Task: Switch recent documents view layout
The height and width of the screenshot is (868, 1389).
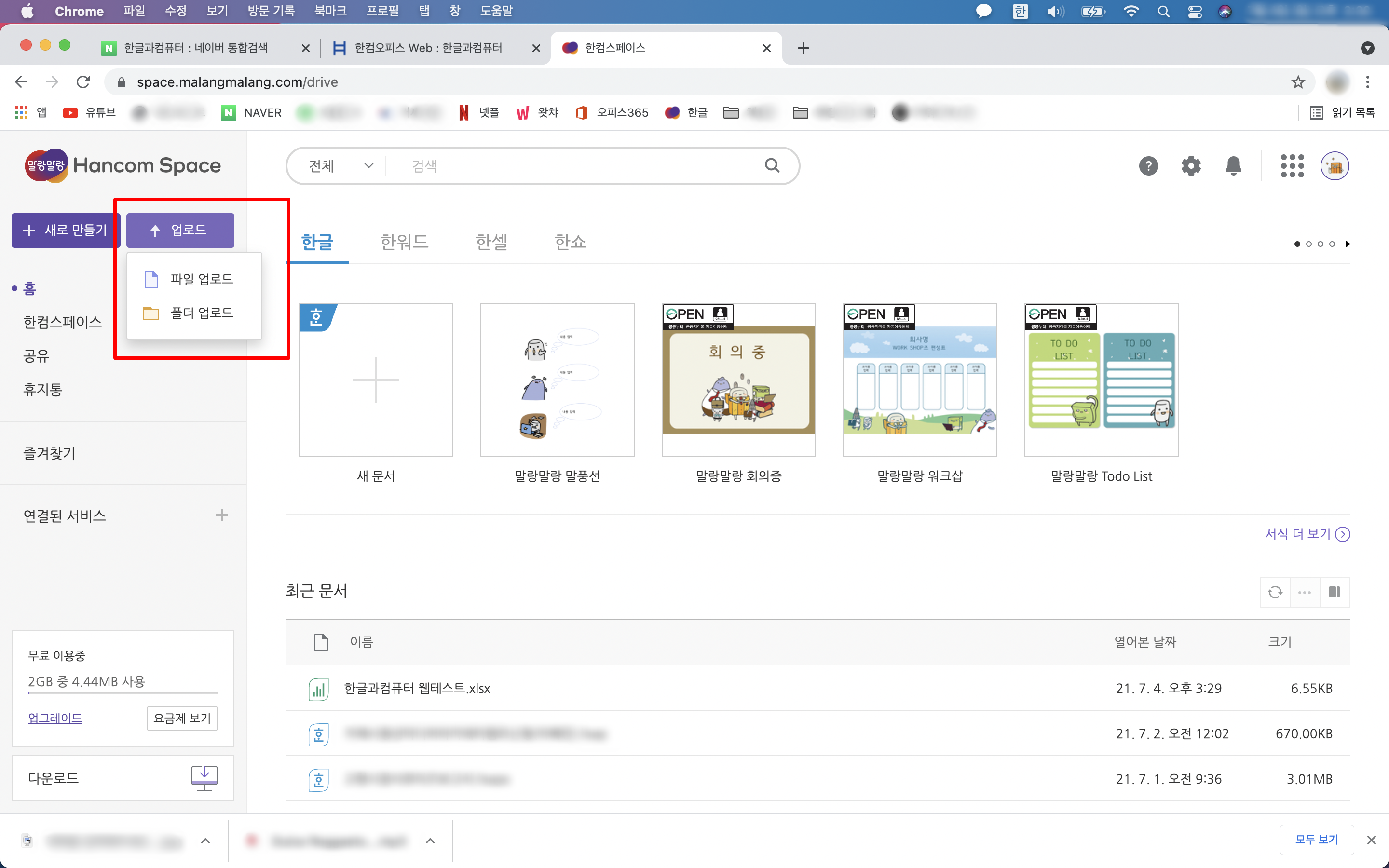Action: pyautogui.click(x=1335, y=592)
